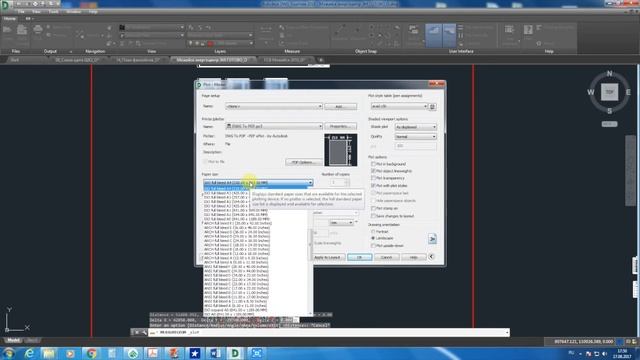
Task: Click the Help button in Plot dialog
Action: [x=413, y=257]
